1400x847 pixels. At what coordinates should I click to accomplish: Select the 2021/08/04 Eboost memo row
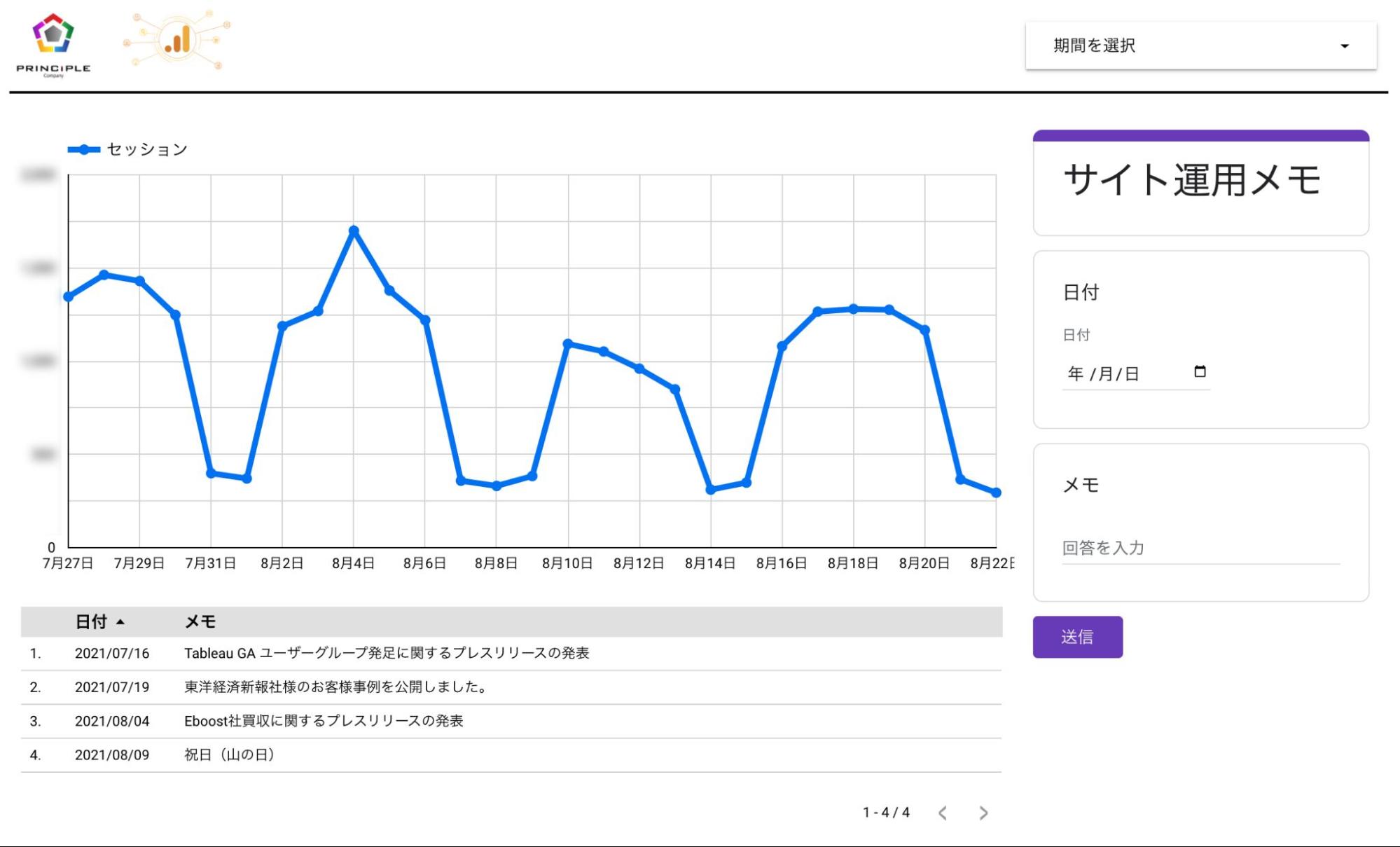323,721
